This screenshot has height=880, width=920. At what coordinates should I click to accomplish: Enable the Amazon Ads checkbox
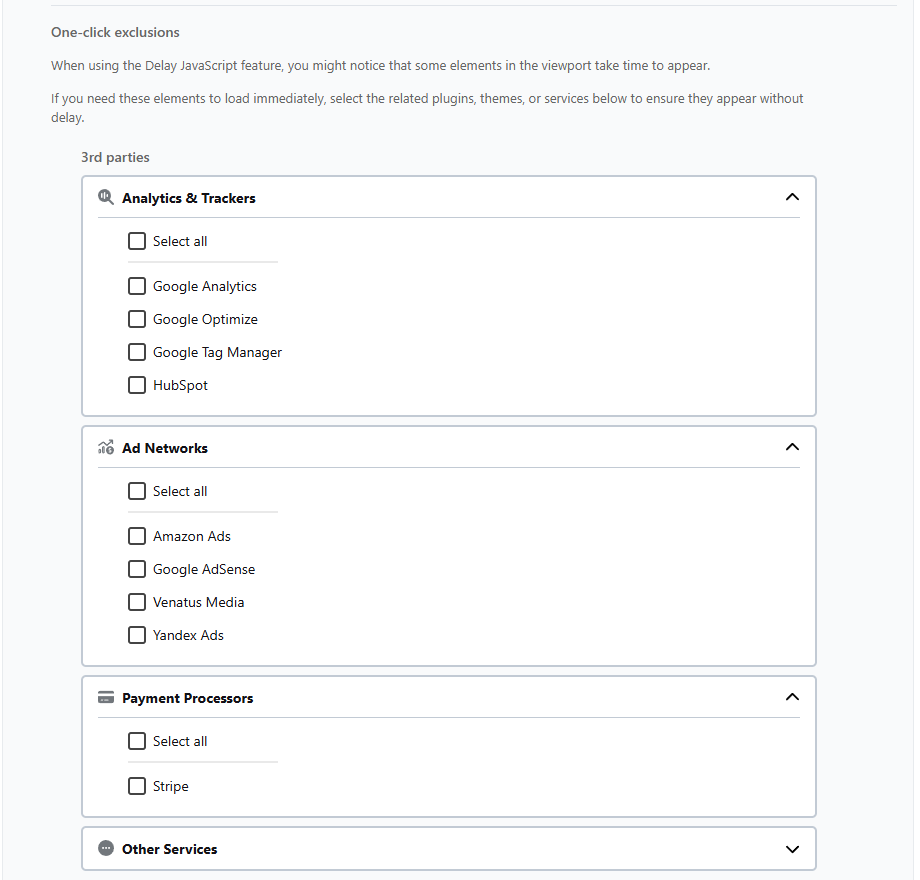click(x=137, y=536)
